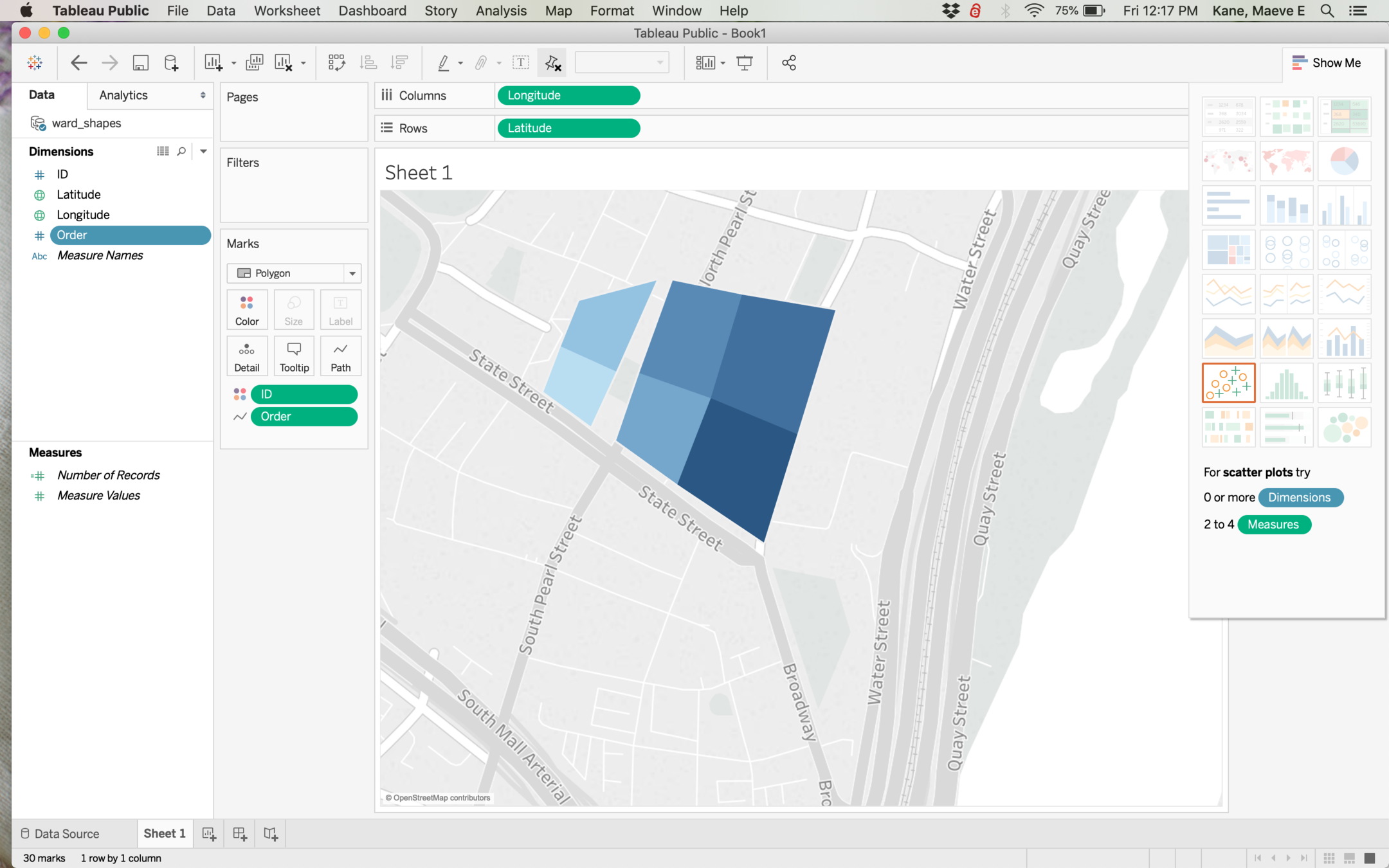Viewport: 1389px width, 868px height.
Task: Open the Polygon mark type dropdown
Action: coord(352,273)
